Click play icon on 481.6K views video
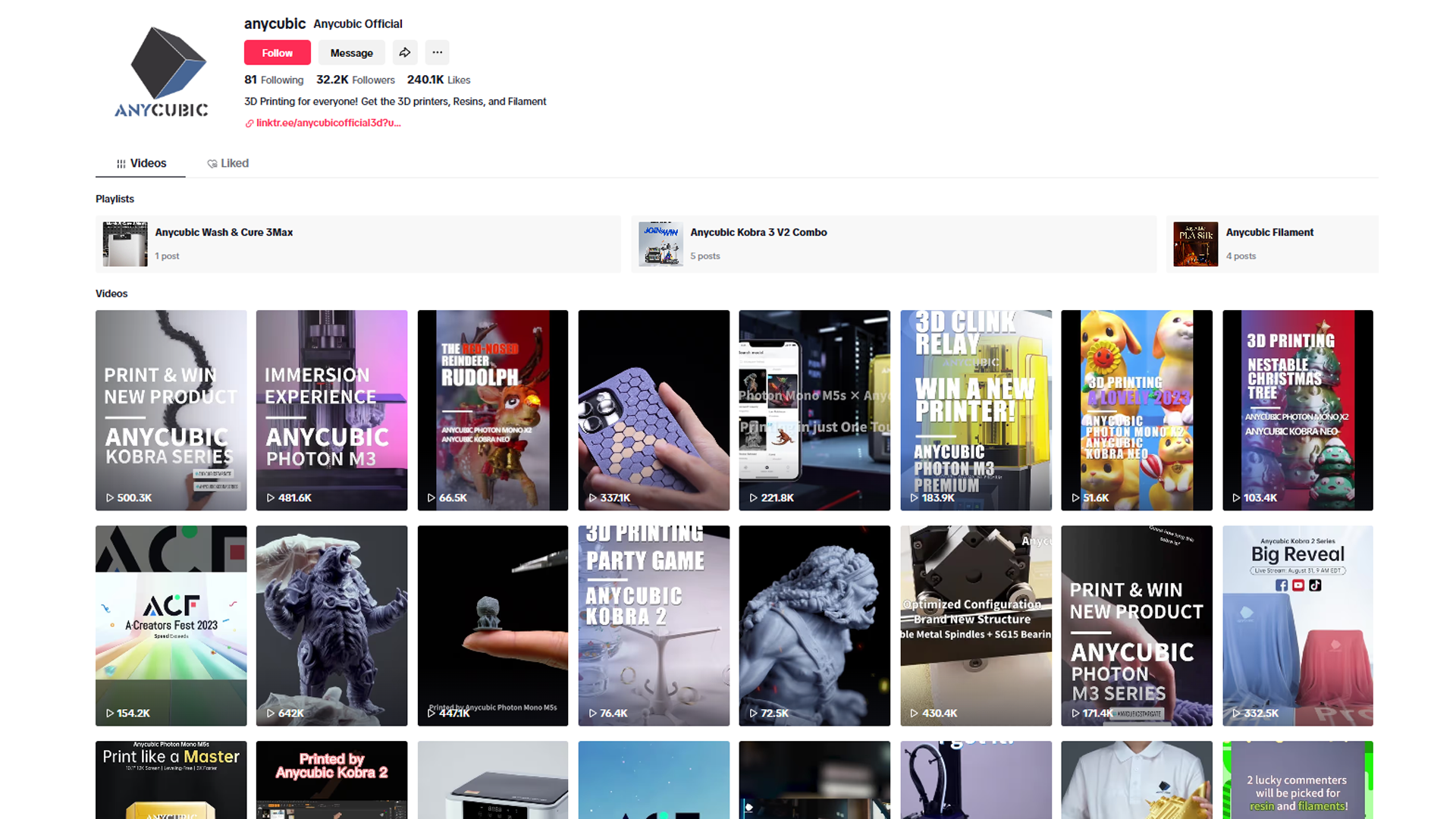The height and width of the screenshot is (819, 1456). click(x=271, y=498)
